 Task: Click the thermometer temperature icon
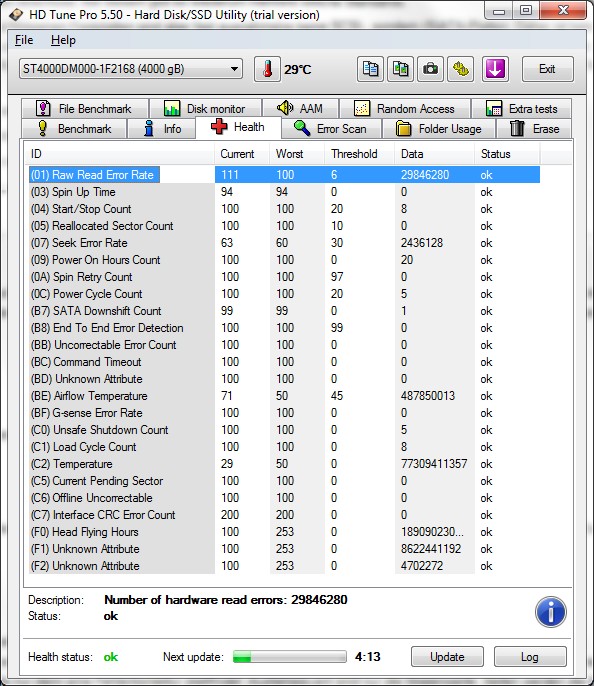click(267, 69)
